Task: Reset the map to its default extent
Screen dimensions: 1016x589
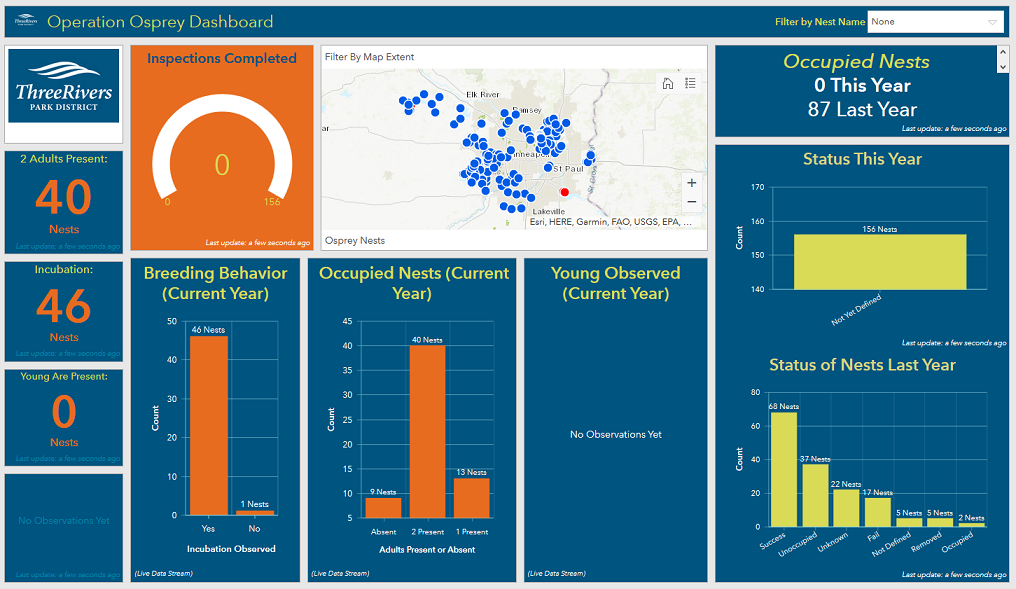Action: [666, 84]
